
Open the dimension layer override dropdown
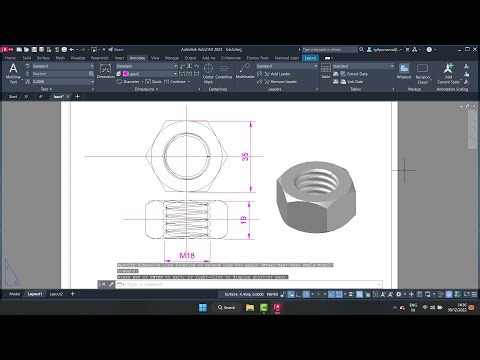149,74
